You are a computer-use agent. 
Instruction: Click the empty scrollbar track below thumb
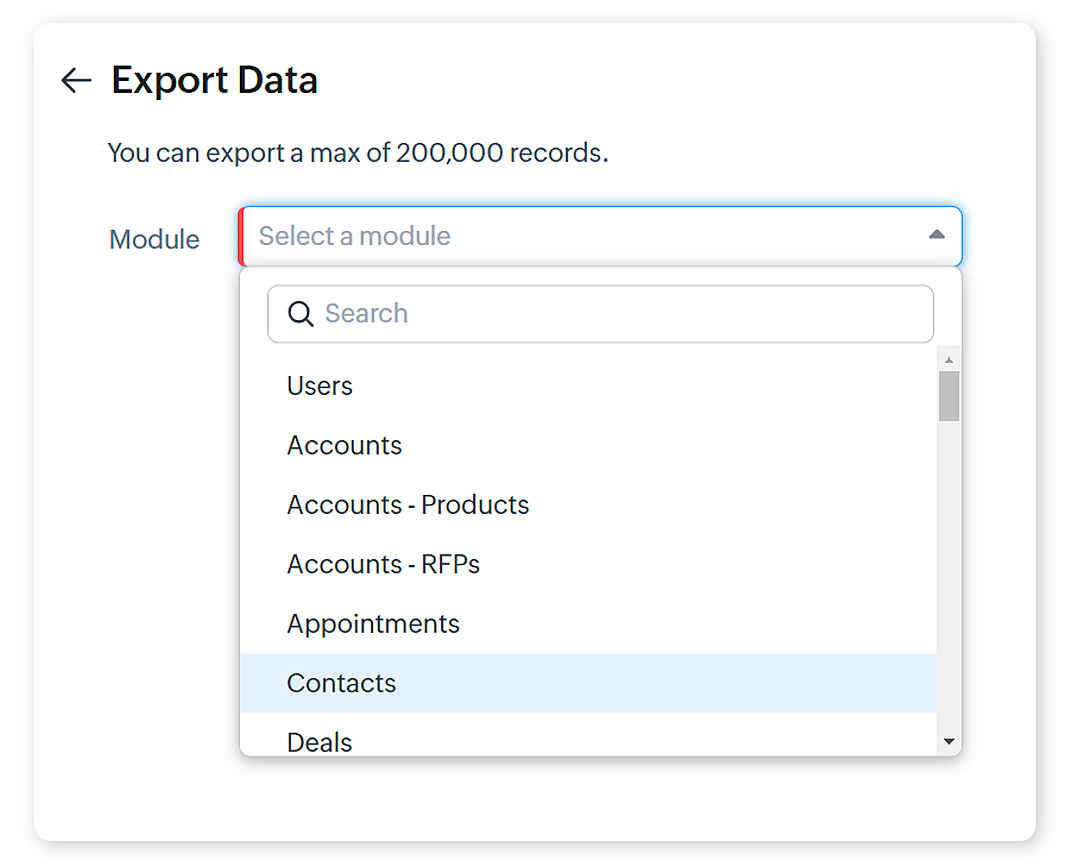(x=949, y=580)
